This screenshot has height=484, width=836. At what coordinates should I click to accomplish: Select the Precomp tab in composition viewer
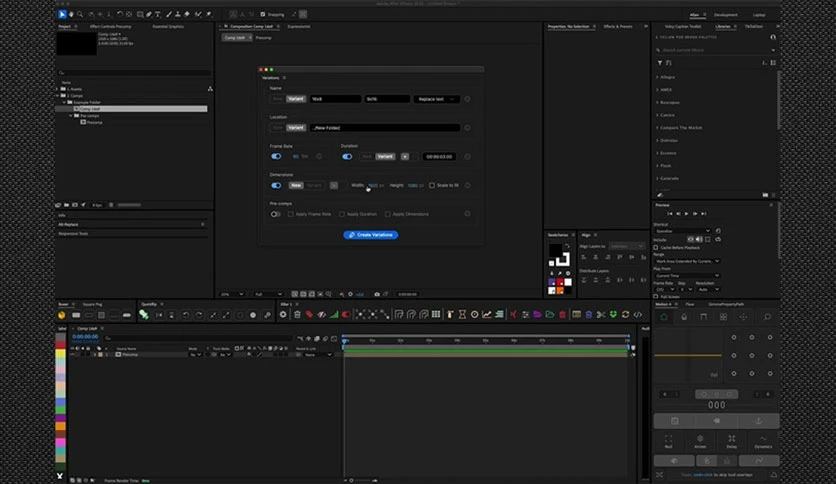[263, 38]
